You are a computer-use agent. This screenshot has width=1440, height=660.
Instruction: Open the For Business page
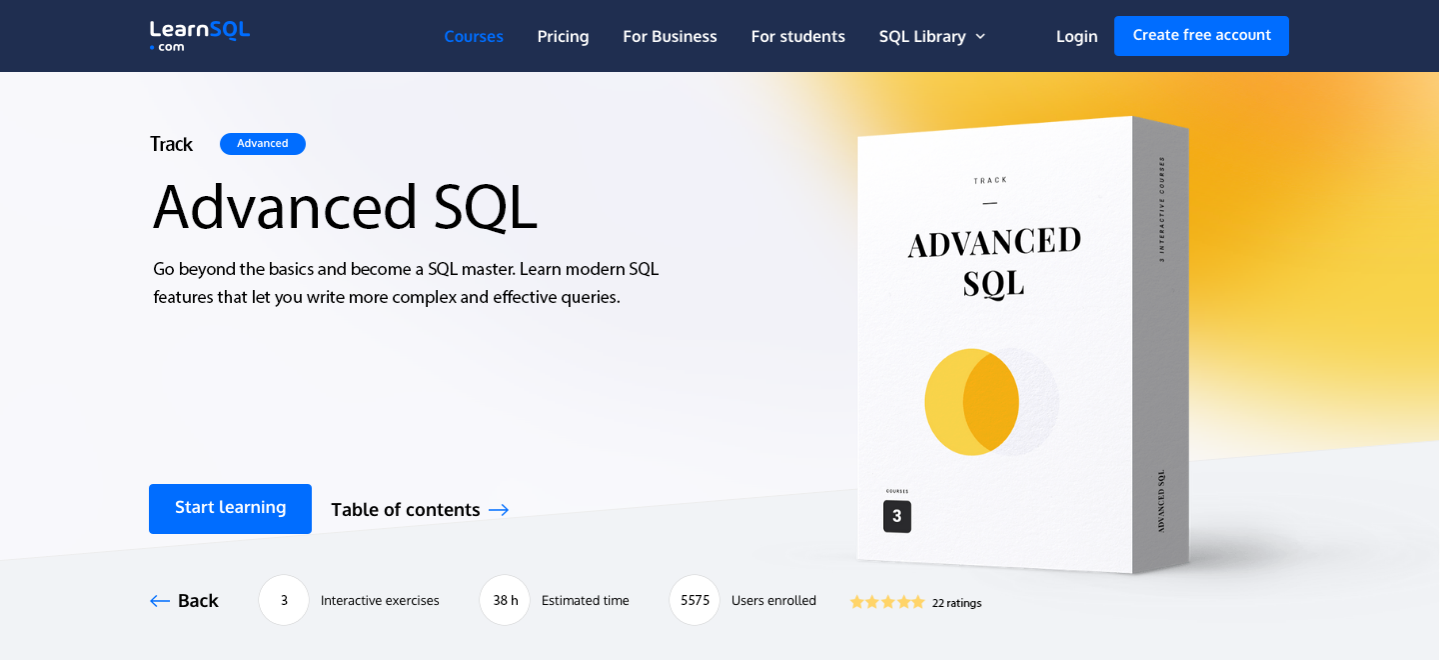[x=669, y=36]
